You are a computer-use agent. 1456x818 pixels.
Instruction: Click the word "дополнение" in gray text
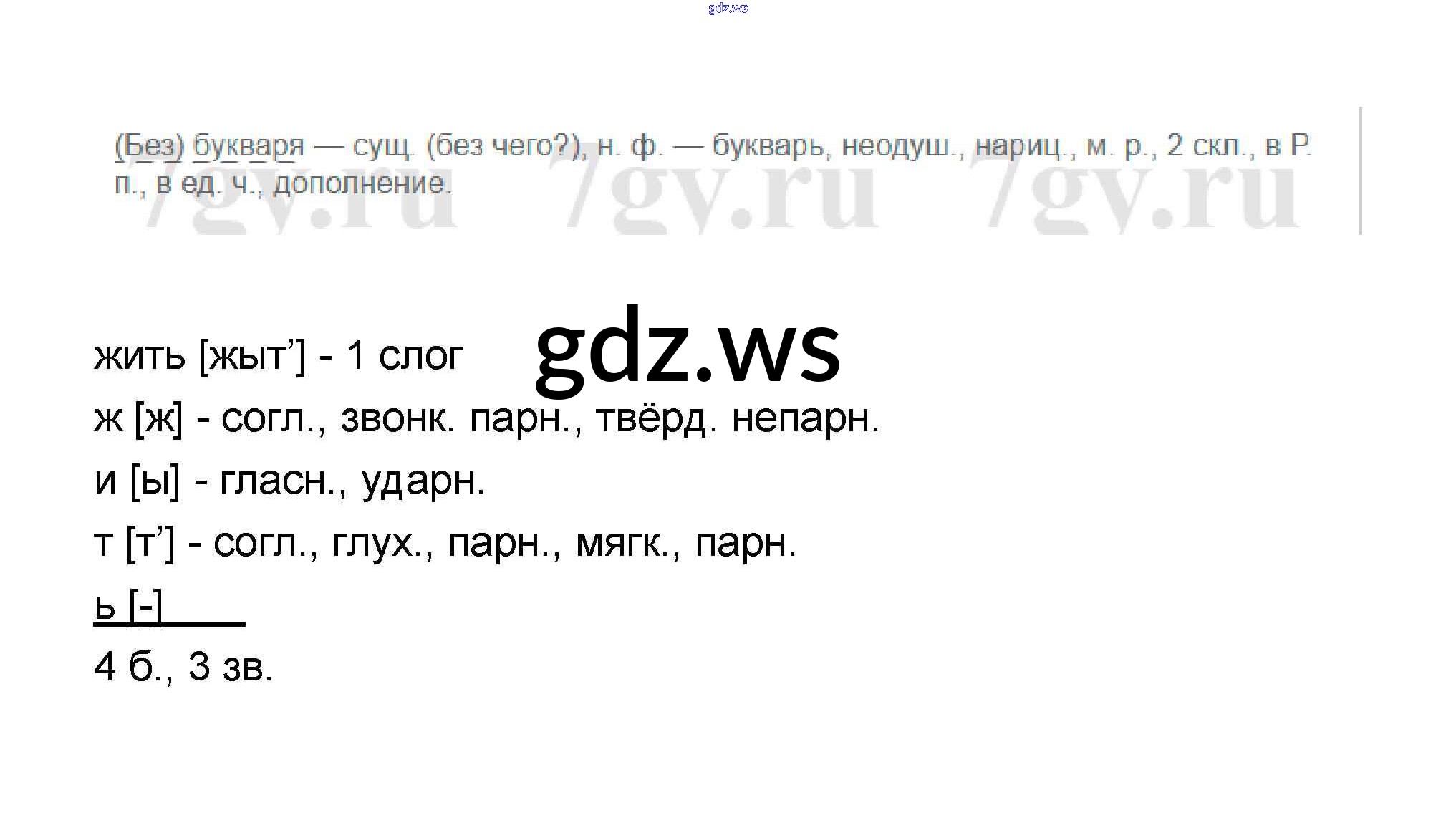coord(362,184)
